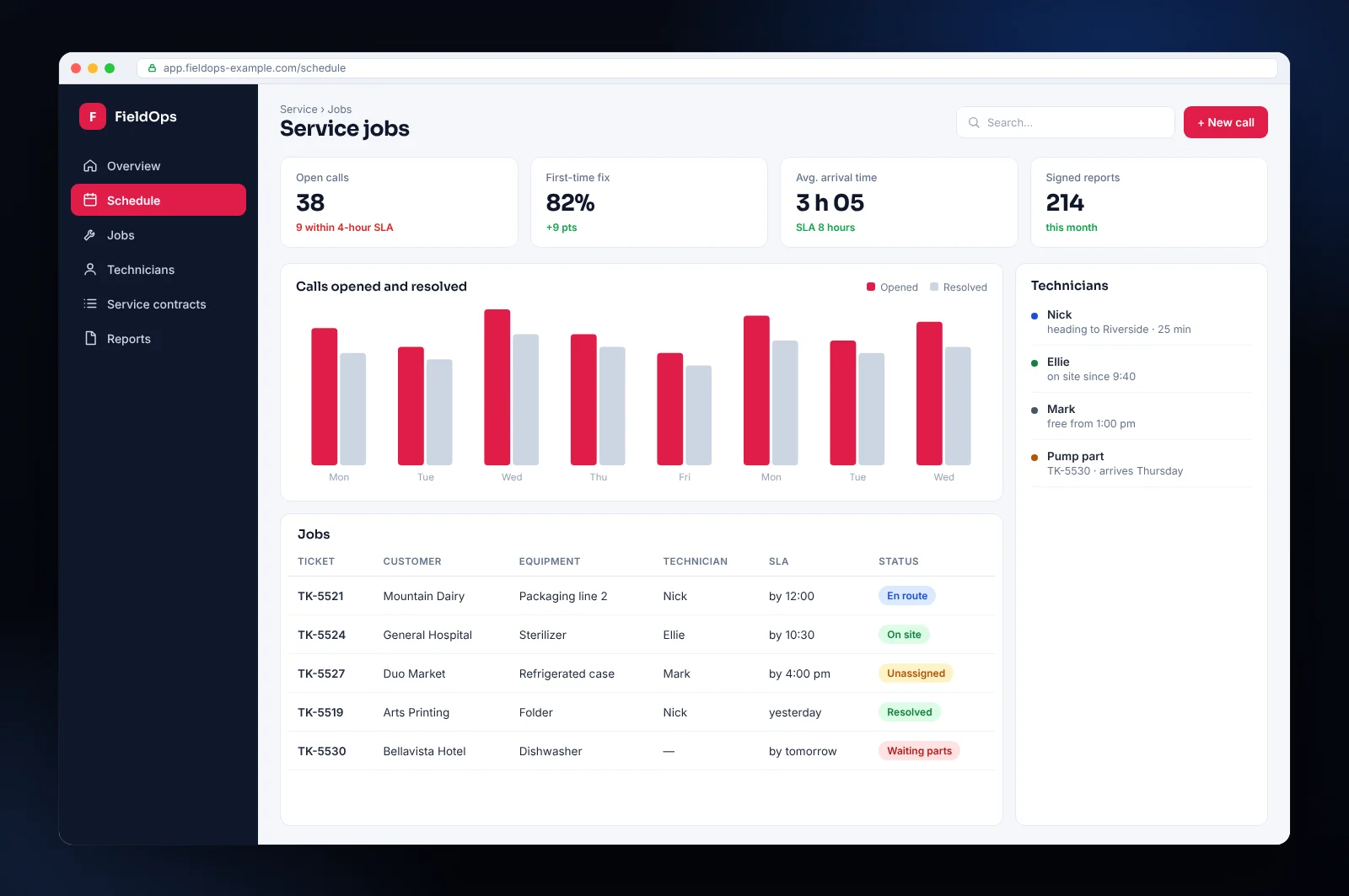The width and height of the screenshot is (1349, 896).
Task: Click the Overview home icon
Action: click(x=90, y=166)
